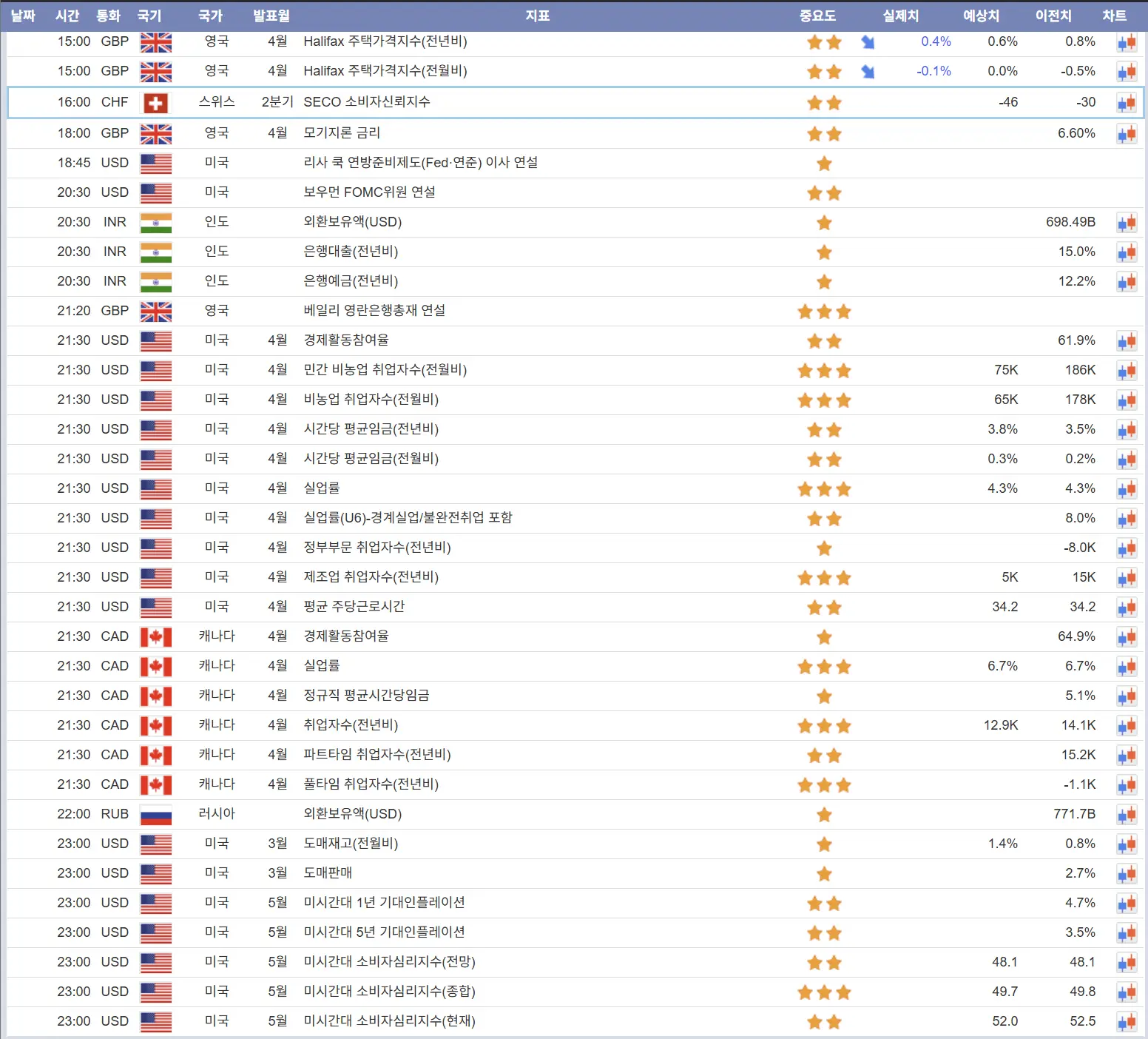The width and height of the screenshot is (1148, 1039).
Task: Click the 지표 column header
Action: [x=538, y=16]
